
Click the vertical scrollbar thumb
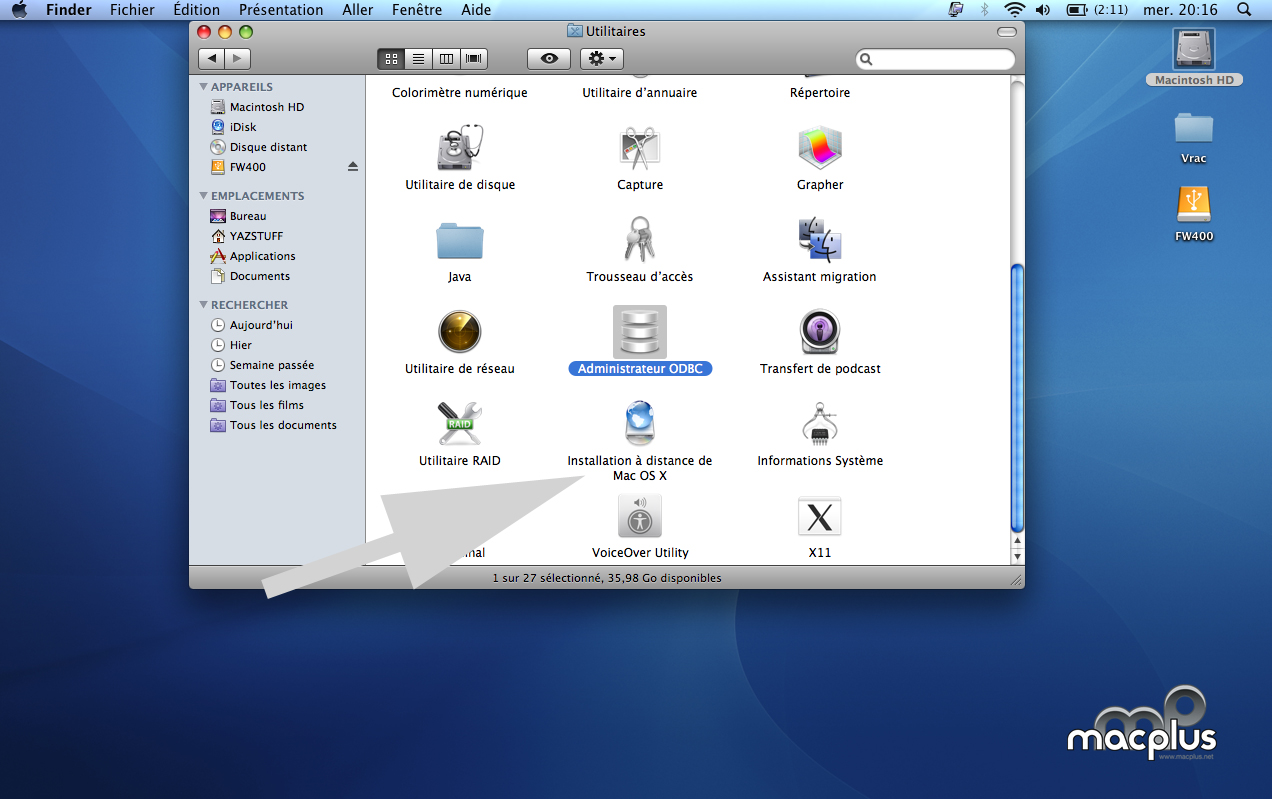(x=1018, y=397)
